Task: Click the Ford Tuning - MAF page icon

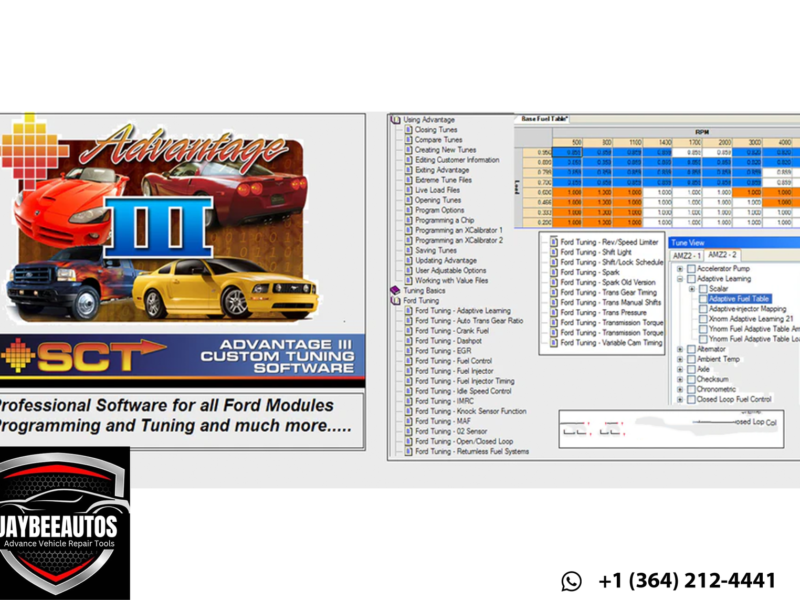Action: point(408,421)
